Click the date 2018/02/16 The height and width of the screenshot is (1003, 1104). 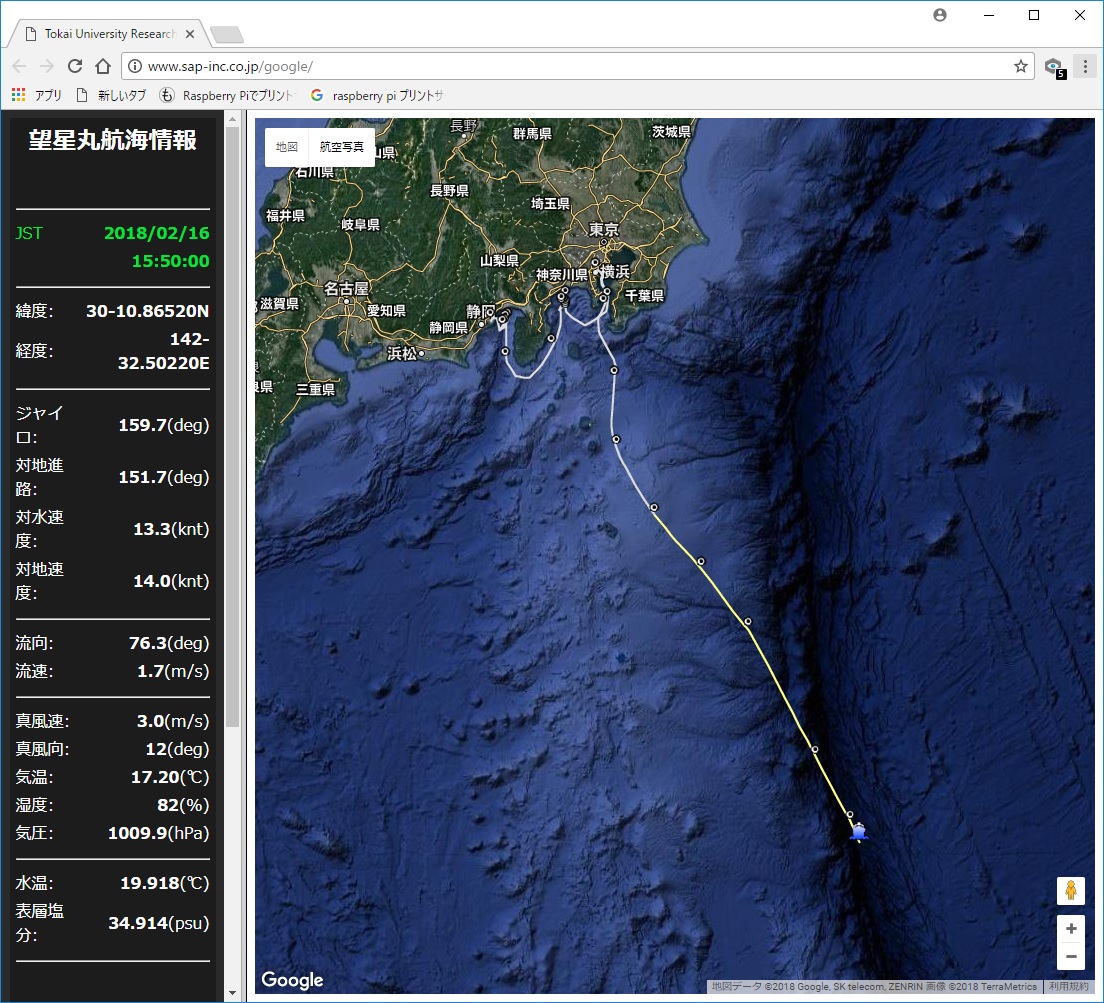point(157,233)
